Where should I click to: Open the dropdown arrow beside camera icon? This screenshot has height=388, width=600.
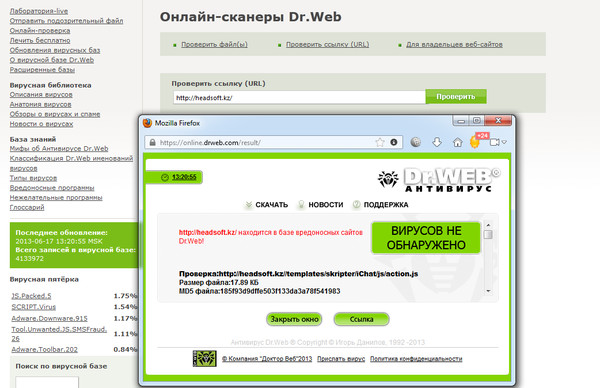[504, 142]
